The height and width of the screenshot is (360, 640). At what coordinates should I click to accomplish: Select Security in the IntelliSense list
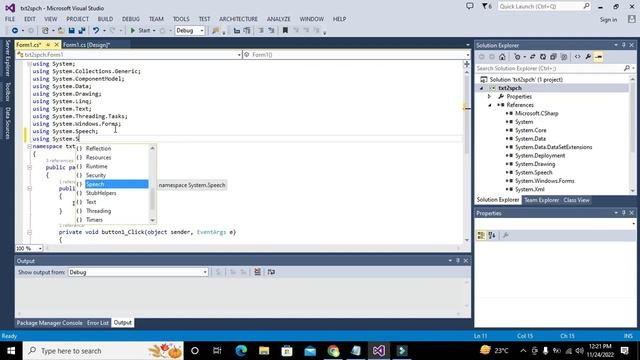pyautogui.click(x=112, y=175)
